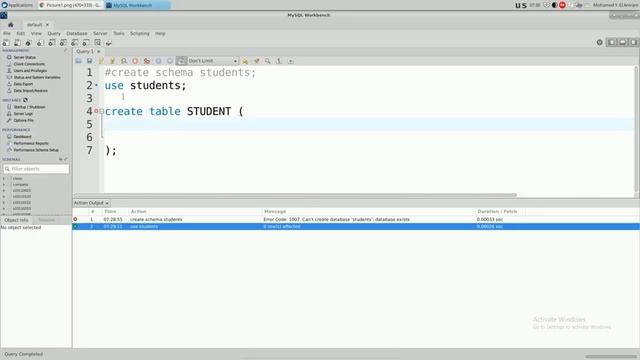Click the horizontal scrollbar of SQL editor

pos(296,195)
